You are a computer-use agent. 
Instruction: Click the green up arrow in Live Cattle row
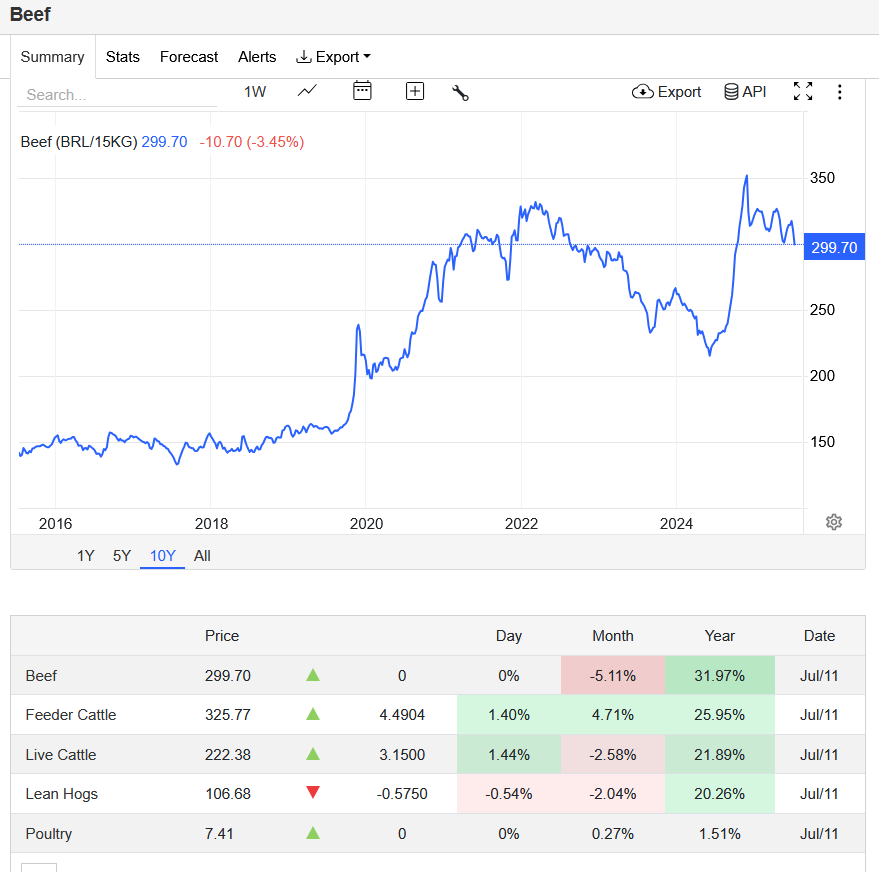tap(313, 754)
